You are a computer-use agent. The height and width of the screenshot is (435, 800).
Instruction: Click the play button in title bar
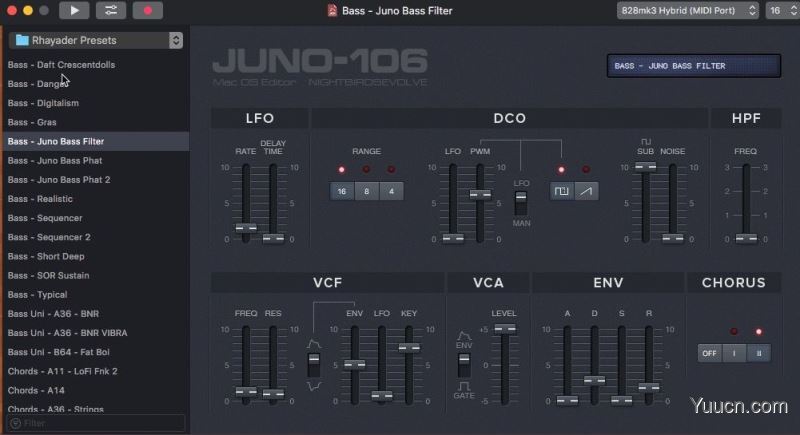[74, 10]
